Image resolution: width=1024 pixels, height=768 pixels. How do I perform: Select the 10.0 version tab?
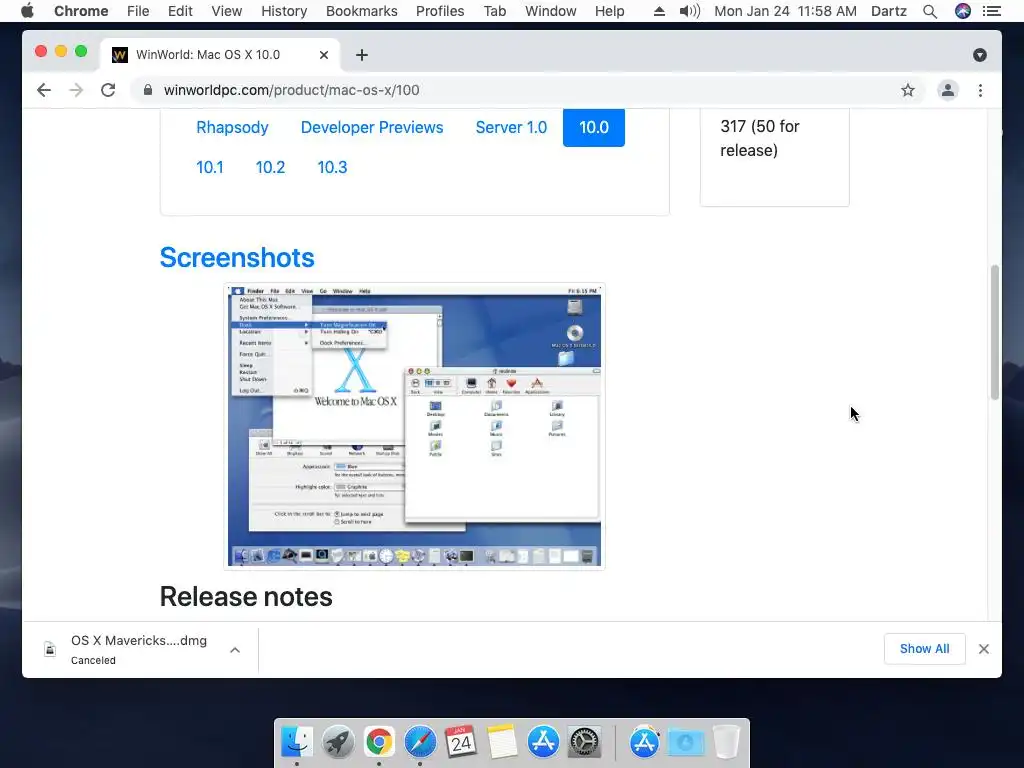[x=594, y=127]
